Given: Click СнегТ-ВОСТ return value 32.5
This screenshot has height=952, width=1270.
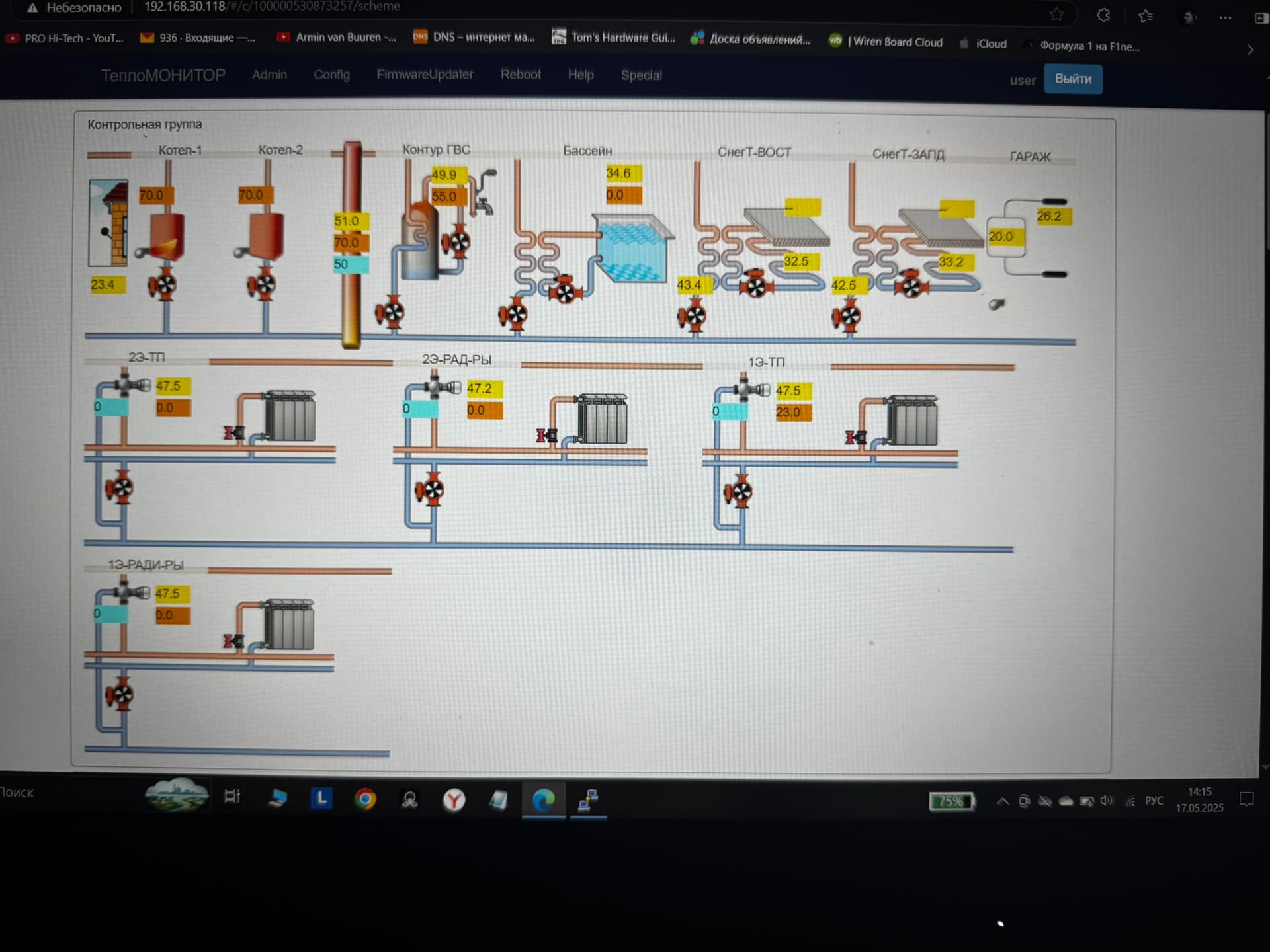Looking at the screenshot, I should point(801,261).
